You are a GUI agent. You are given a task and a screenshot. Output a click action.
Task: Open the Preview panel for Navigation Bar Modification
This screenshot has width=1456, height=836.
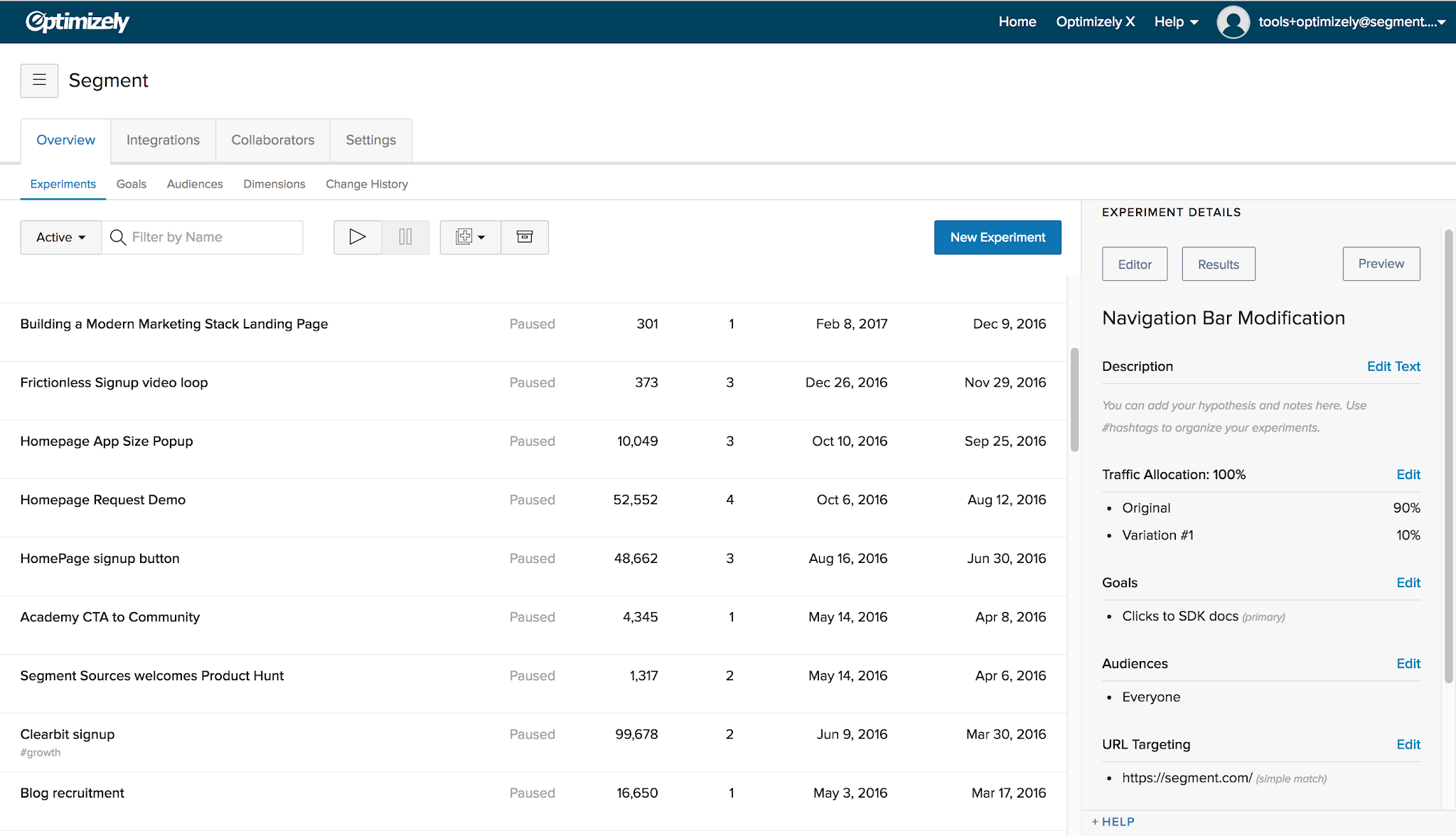pos(1380,263)
